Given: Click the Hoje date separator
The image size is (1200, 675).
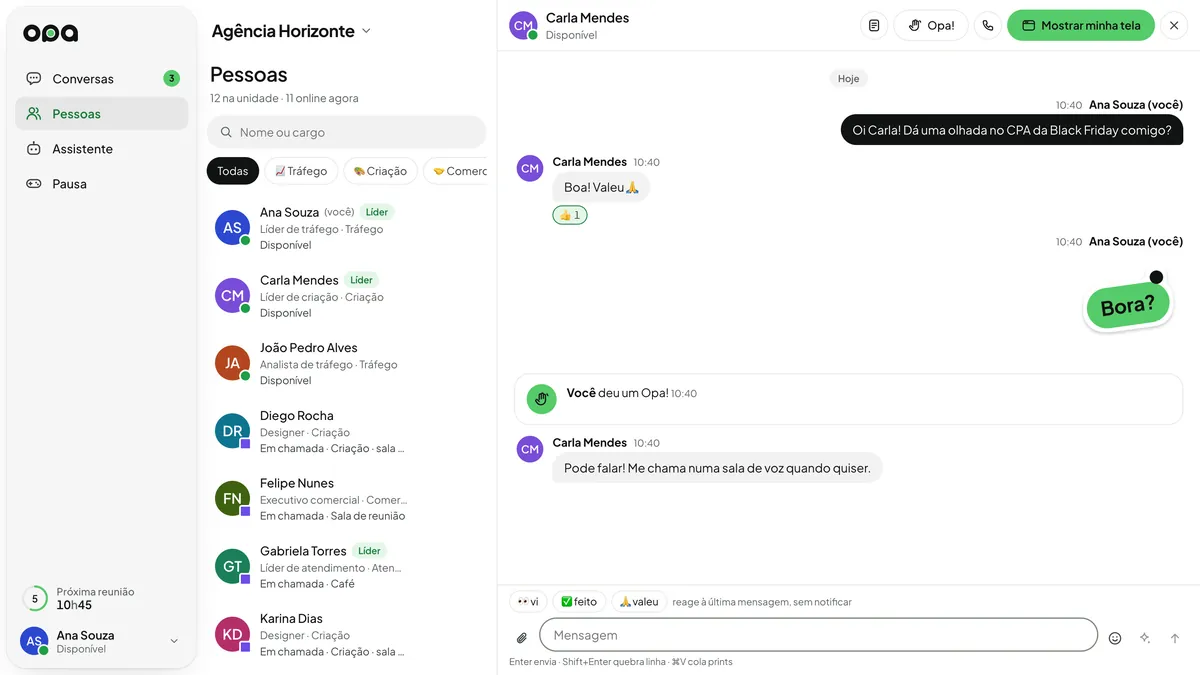Looking at the screenshot, I should [x=848, y=78].
